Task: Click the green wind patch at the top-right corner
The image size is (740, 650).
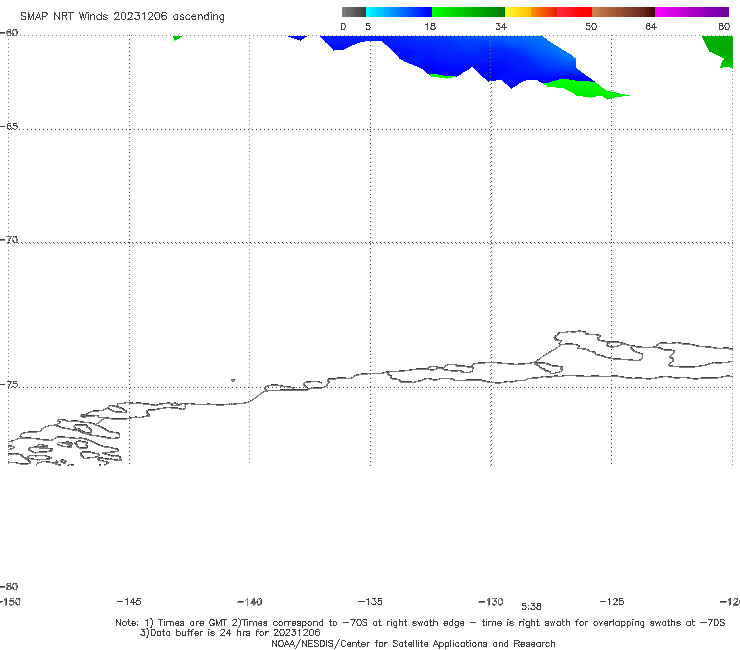Action: point(719,51)
